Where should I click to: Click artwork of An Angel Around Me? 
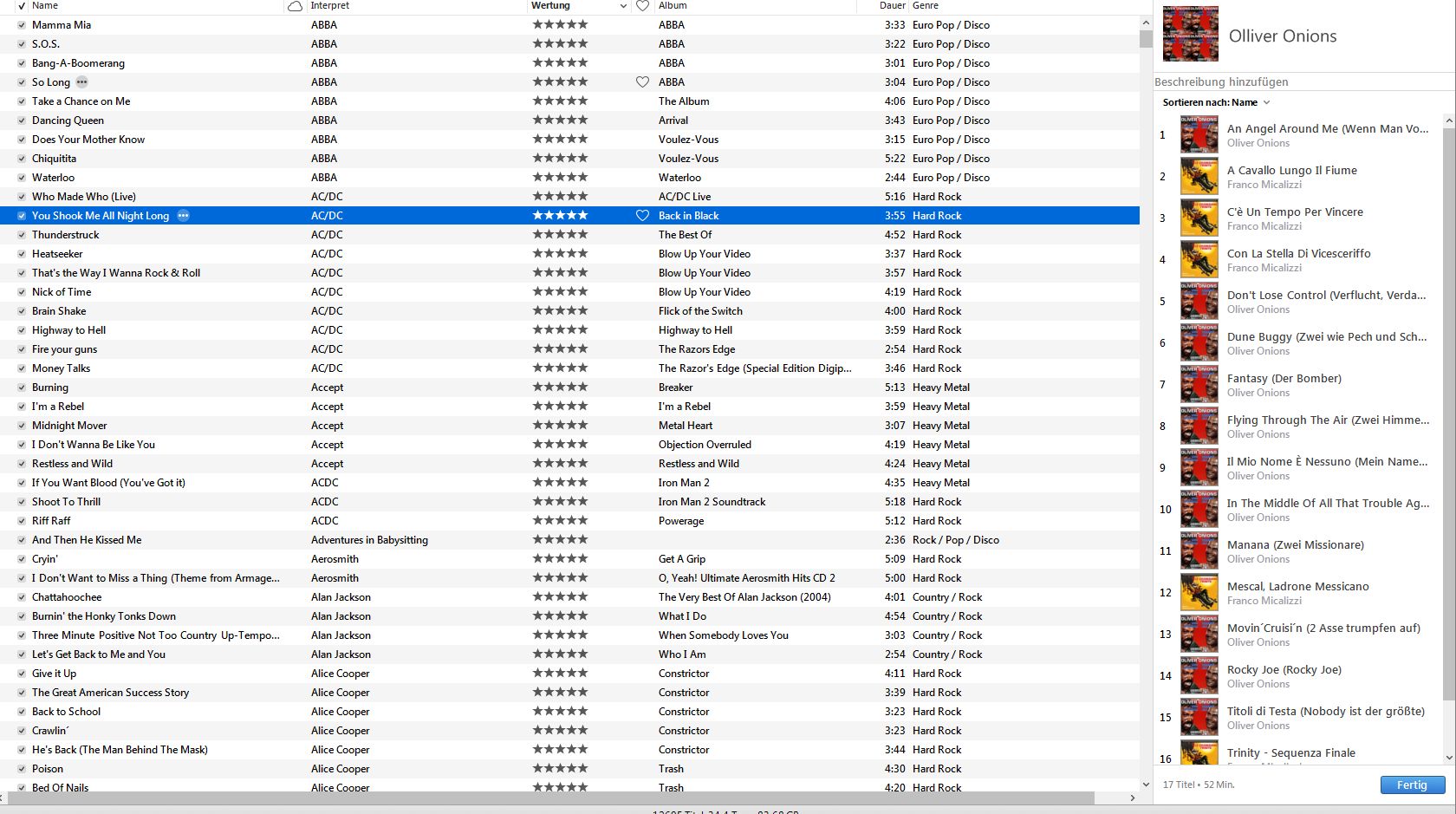click(x=1199, y=135)
